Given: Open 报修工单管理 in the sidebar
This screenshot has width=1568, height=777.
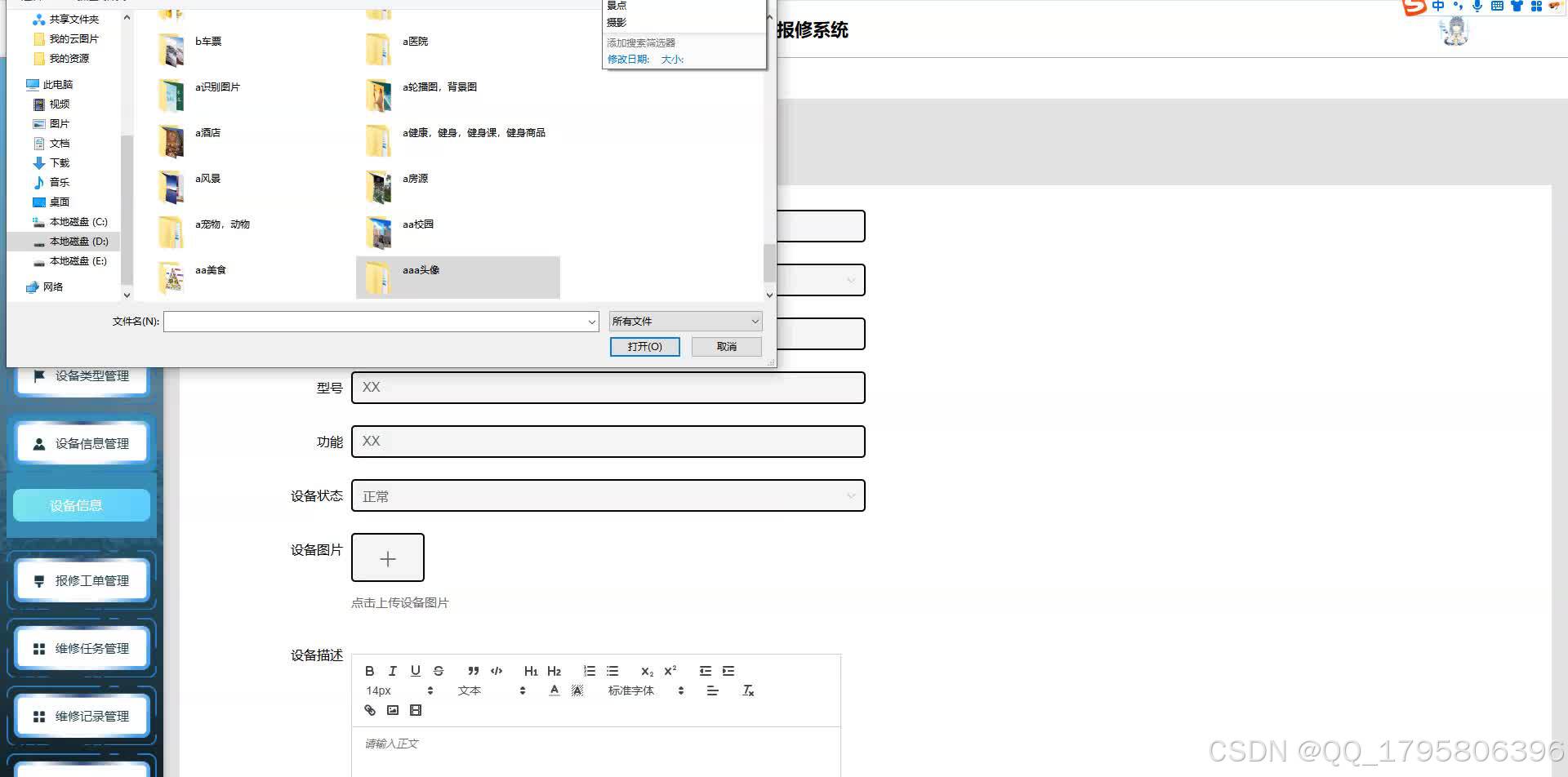Looking at the screenshot, I should click(82, 580).
